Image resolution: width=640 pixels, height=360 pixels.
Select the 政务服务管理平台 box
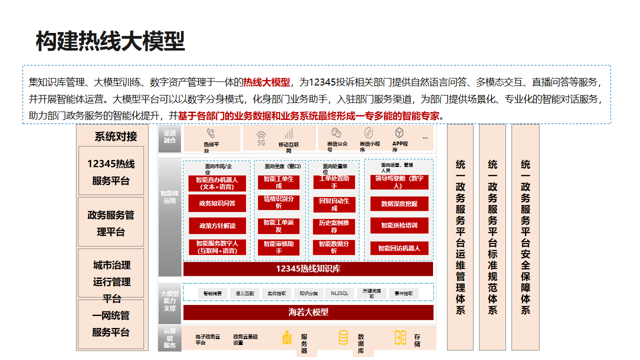[x=111, y=223]
